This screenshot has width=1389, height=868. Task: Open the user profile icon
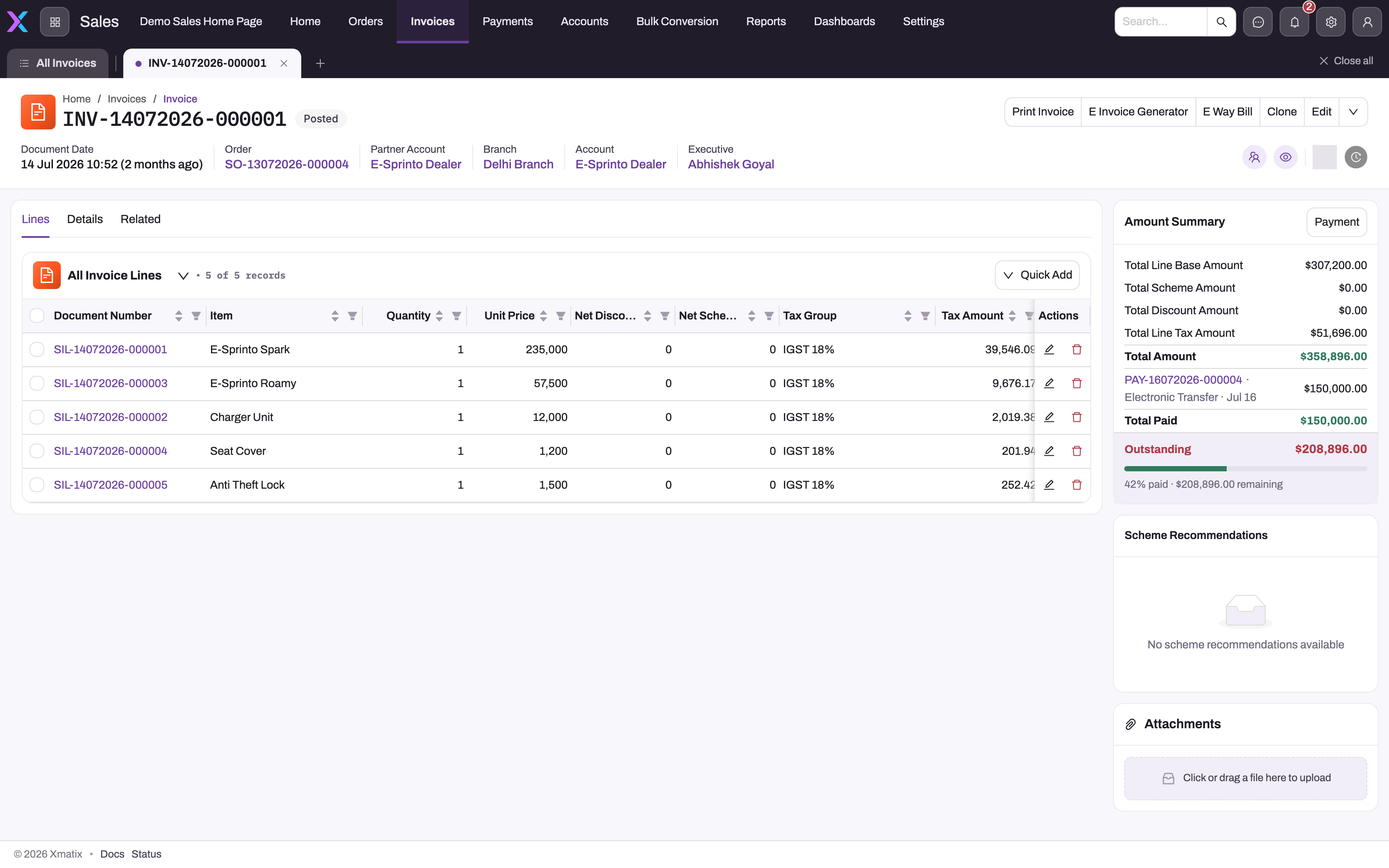tap(1367, 22)
